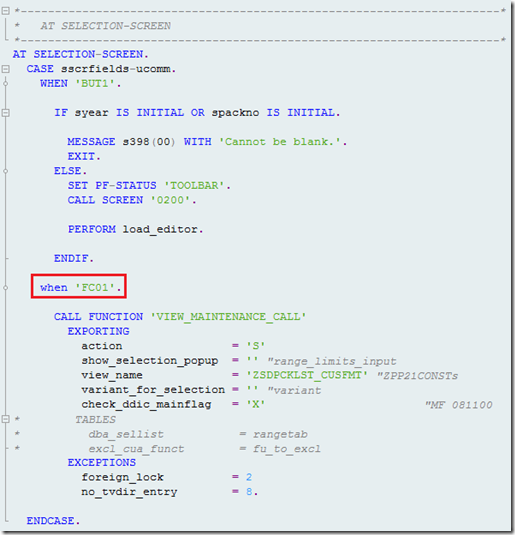Click commented dba_sellist line
This screenshot has width=515, height=535.
[198, 434]
